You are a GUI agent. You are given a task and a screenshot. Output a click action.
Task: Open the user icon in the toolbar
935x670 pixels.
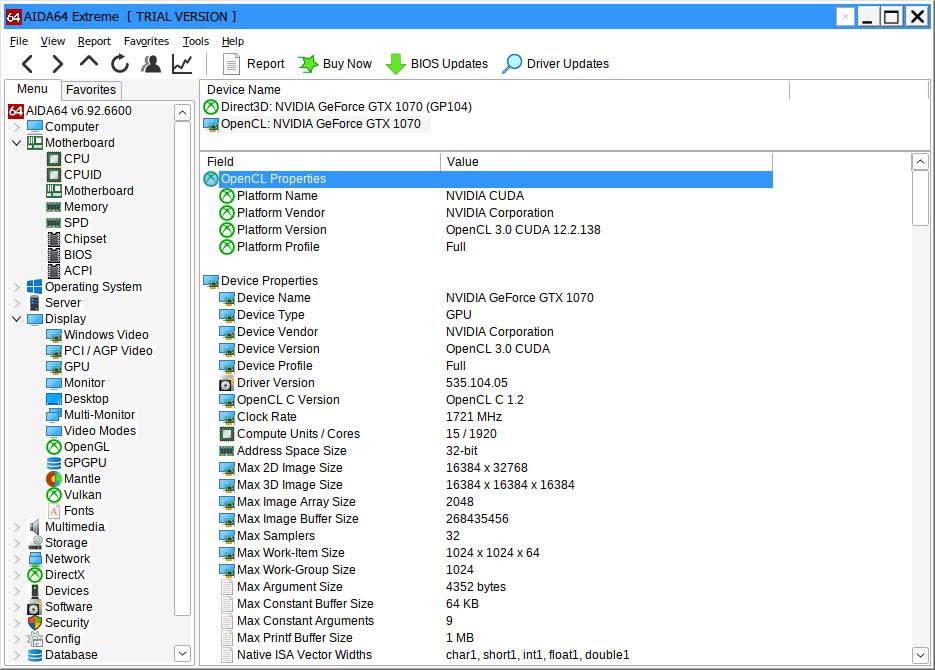[x=151, y=63]
